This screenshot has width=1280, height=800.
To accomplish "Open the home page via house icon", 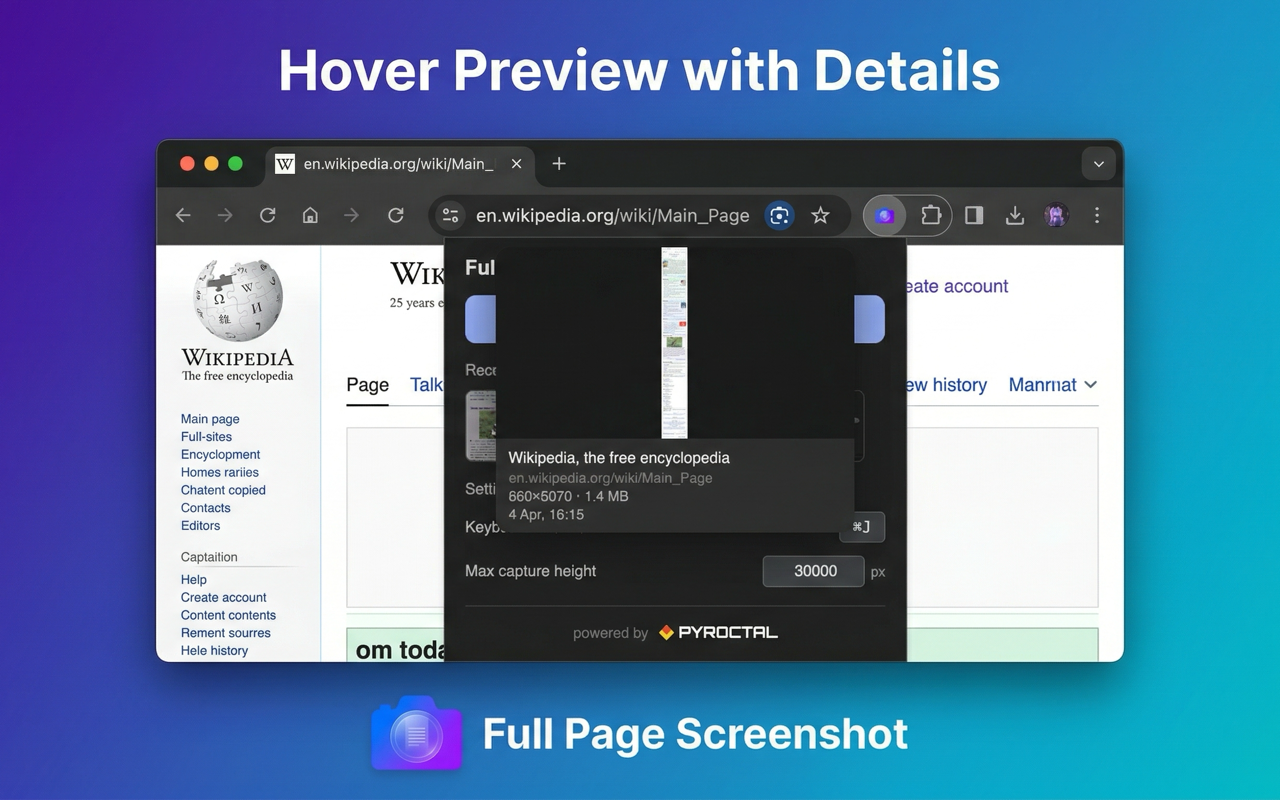I will [310, 215].
